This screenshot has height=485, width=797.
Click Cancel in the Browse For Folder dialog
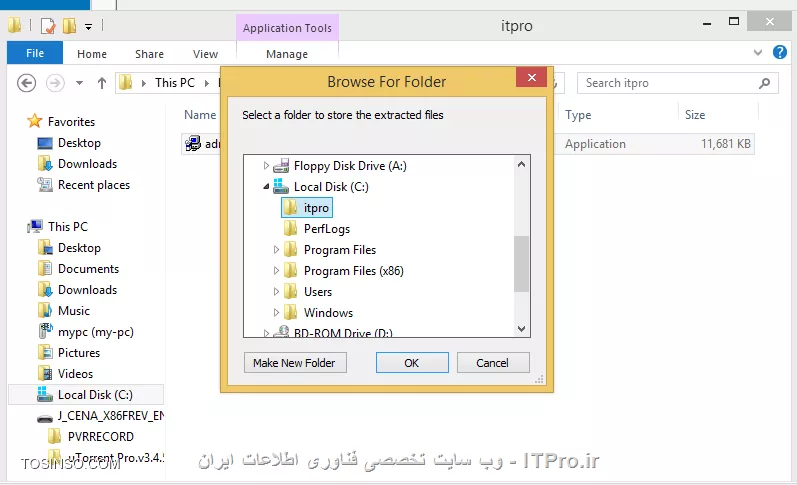493,362
